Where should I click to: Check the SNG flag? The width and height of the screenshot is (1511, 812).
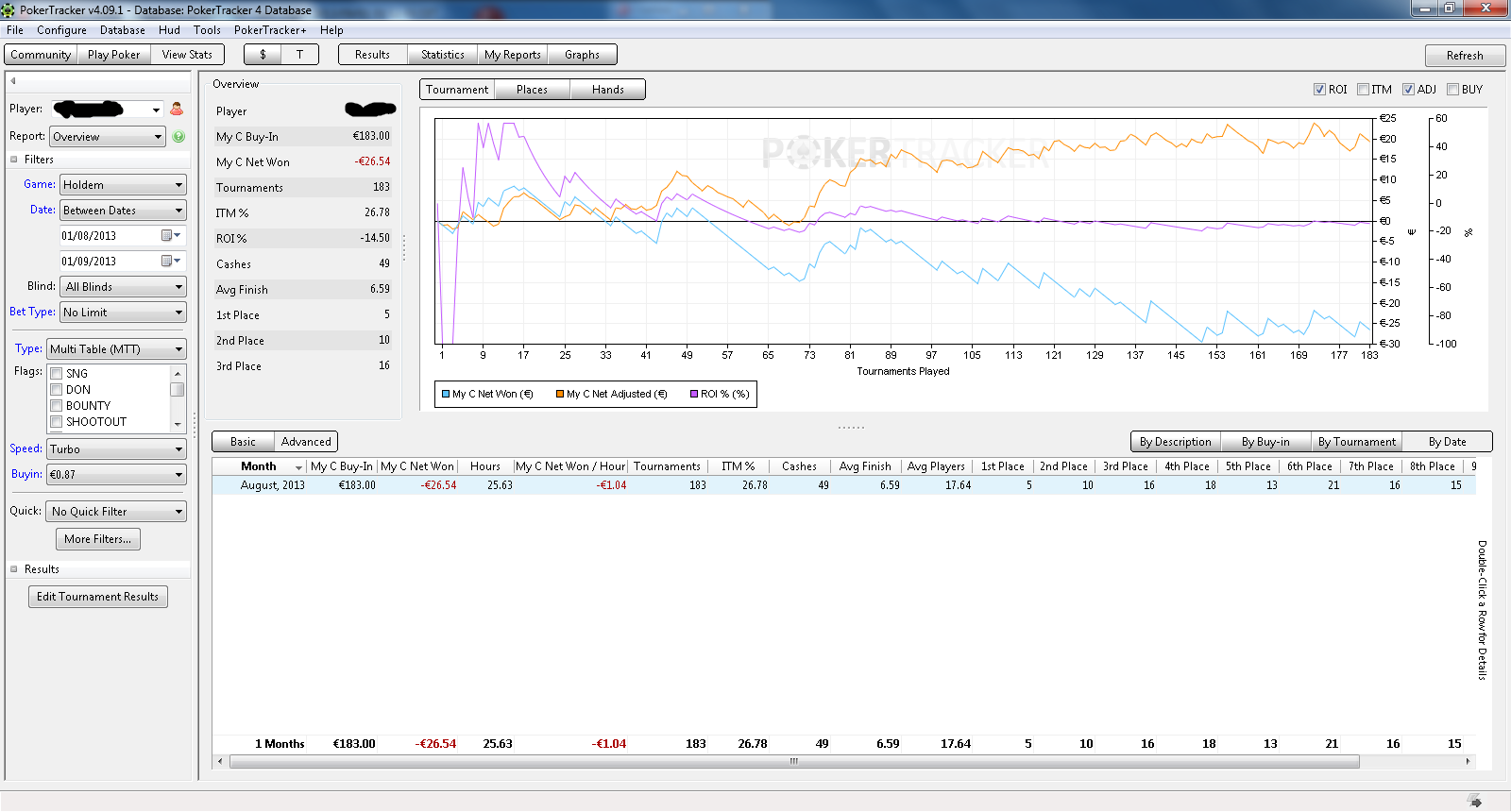point(57,374)
